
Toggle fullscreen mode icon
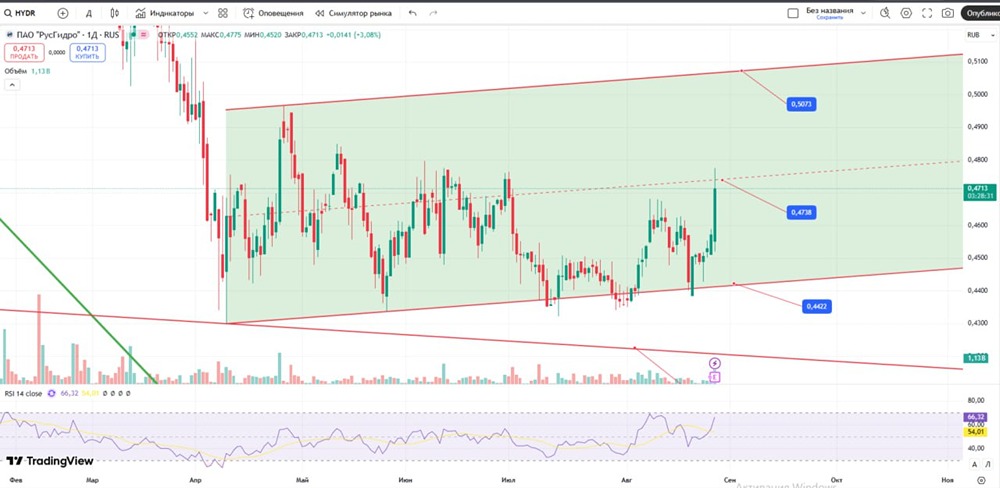tap(927, 13)
